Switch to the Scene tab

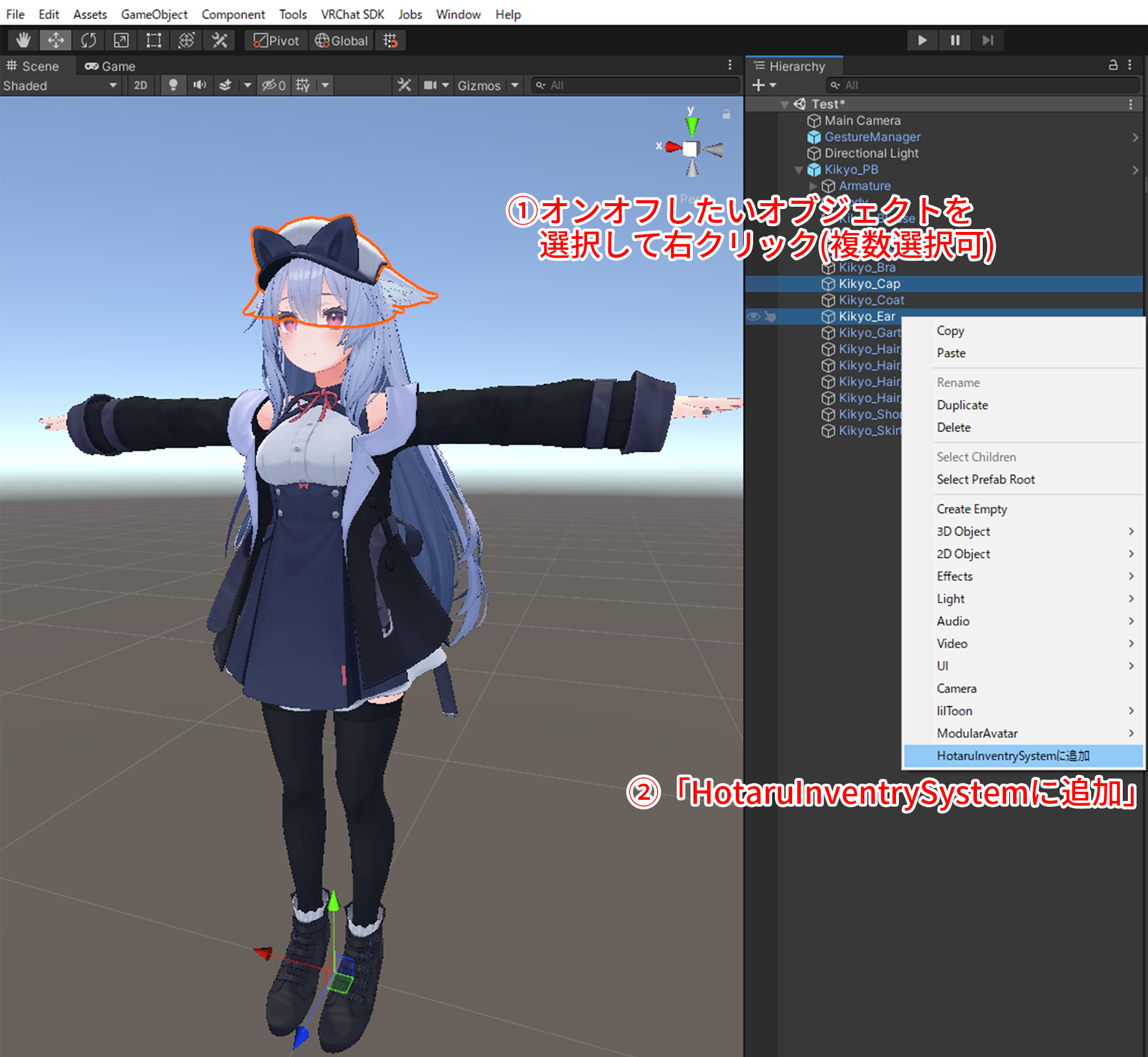click(x=33, y=66)
